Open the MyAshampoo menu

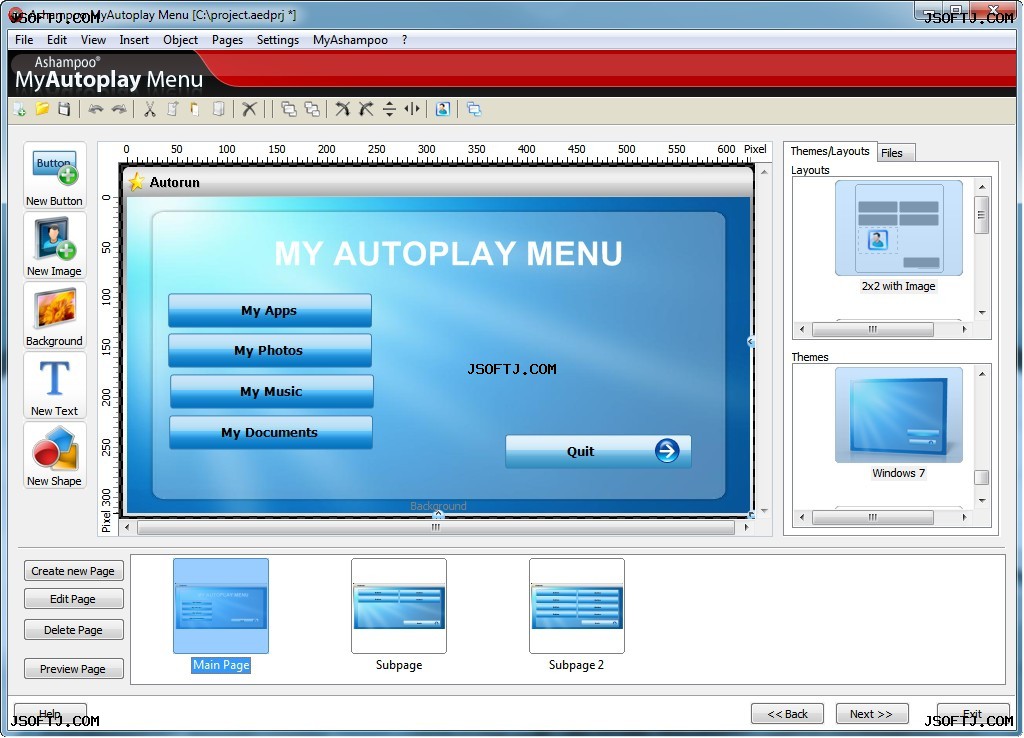[x=350, y=40]
